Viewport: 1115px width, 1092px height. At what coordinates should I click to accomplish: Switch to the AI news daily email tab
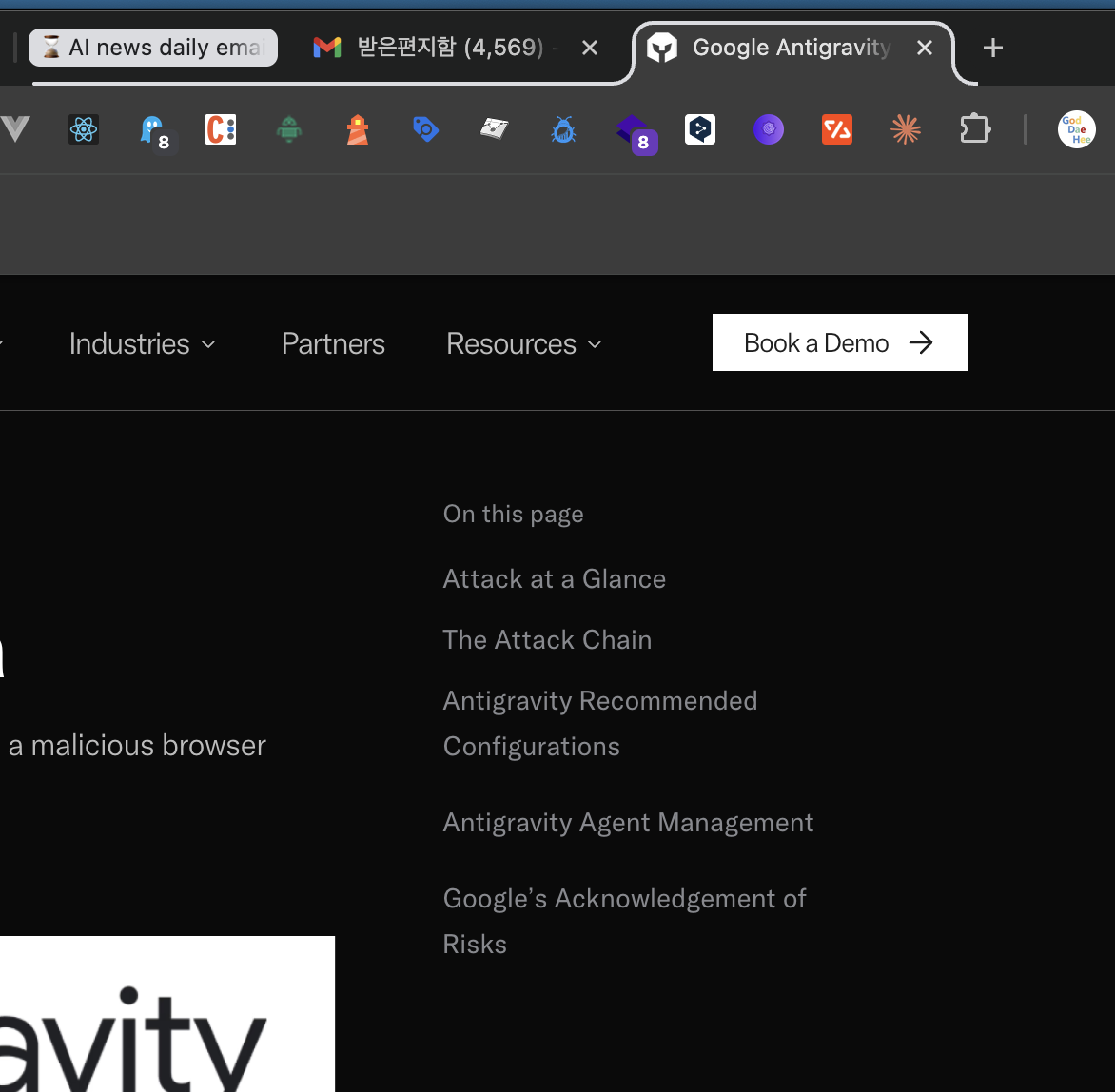pyautogui.click(x=153, y=48)
